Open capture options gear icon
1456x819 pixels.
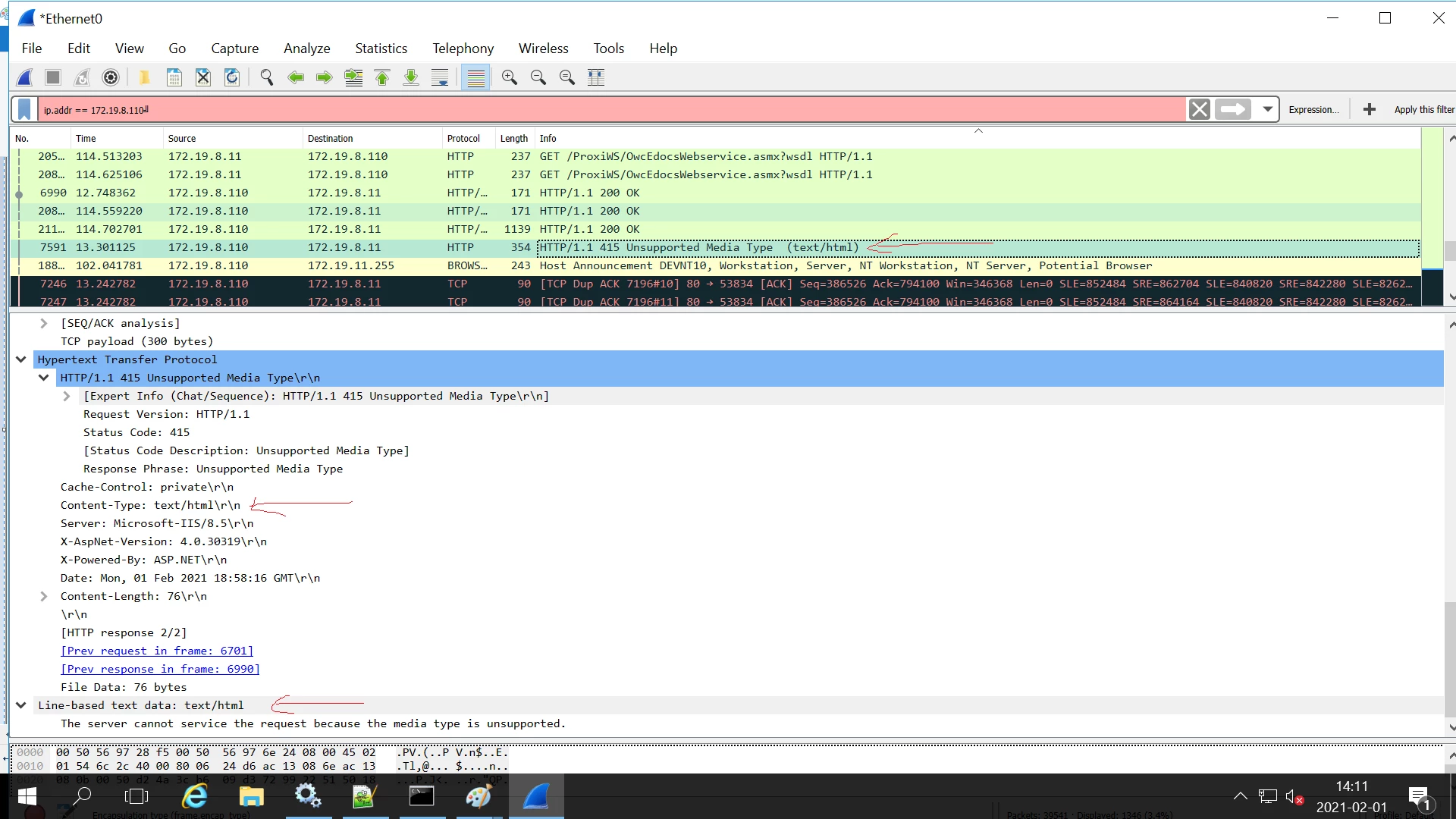(x=111, y=77)
